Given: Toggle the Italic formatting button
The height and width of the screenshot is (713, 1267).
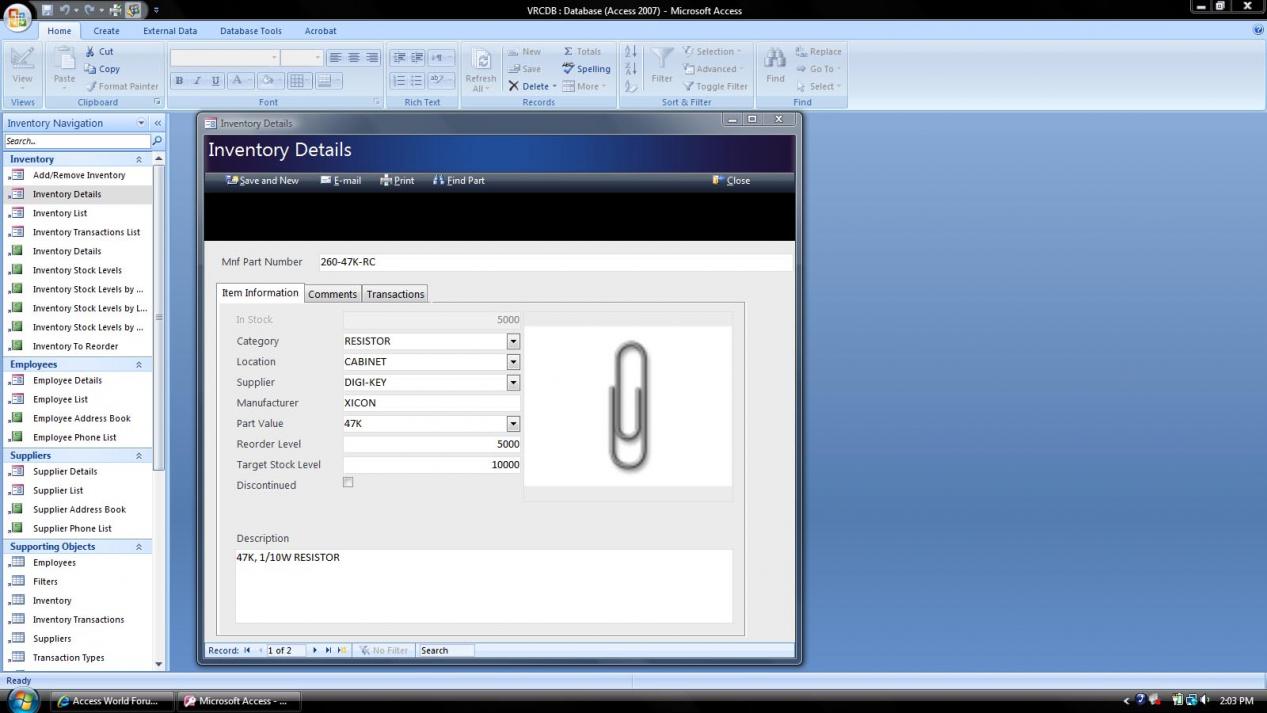Looking at the screenshot, I should coord(198,81).
